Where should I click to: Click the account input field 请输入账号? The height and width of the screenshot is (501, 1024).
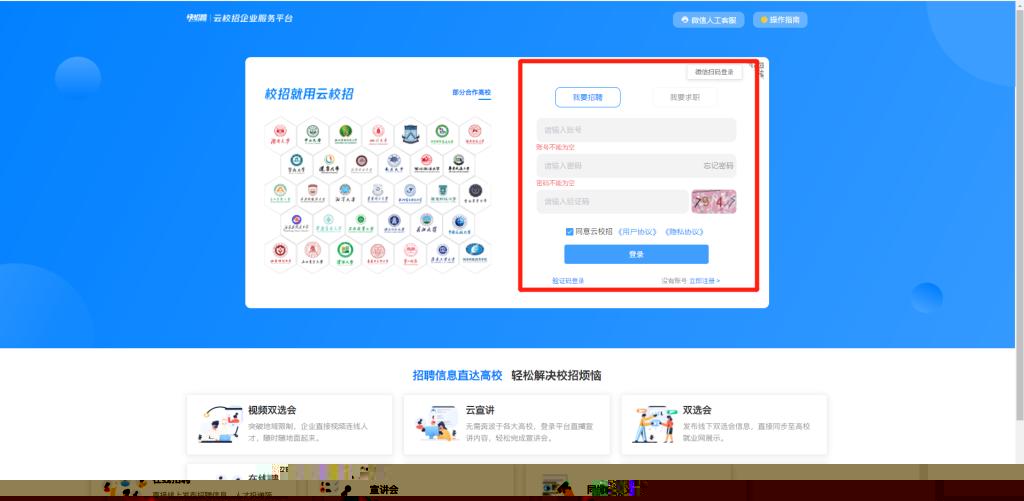pyautogui.click(x=636, y=130)
